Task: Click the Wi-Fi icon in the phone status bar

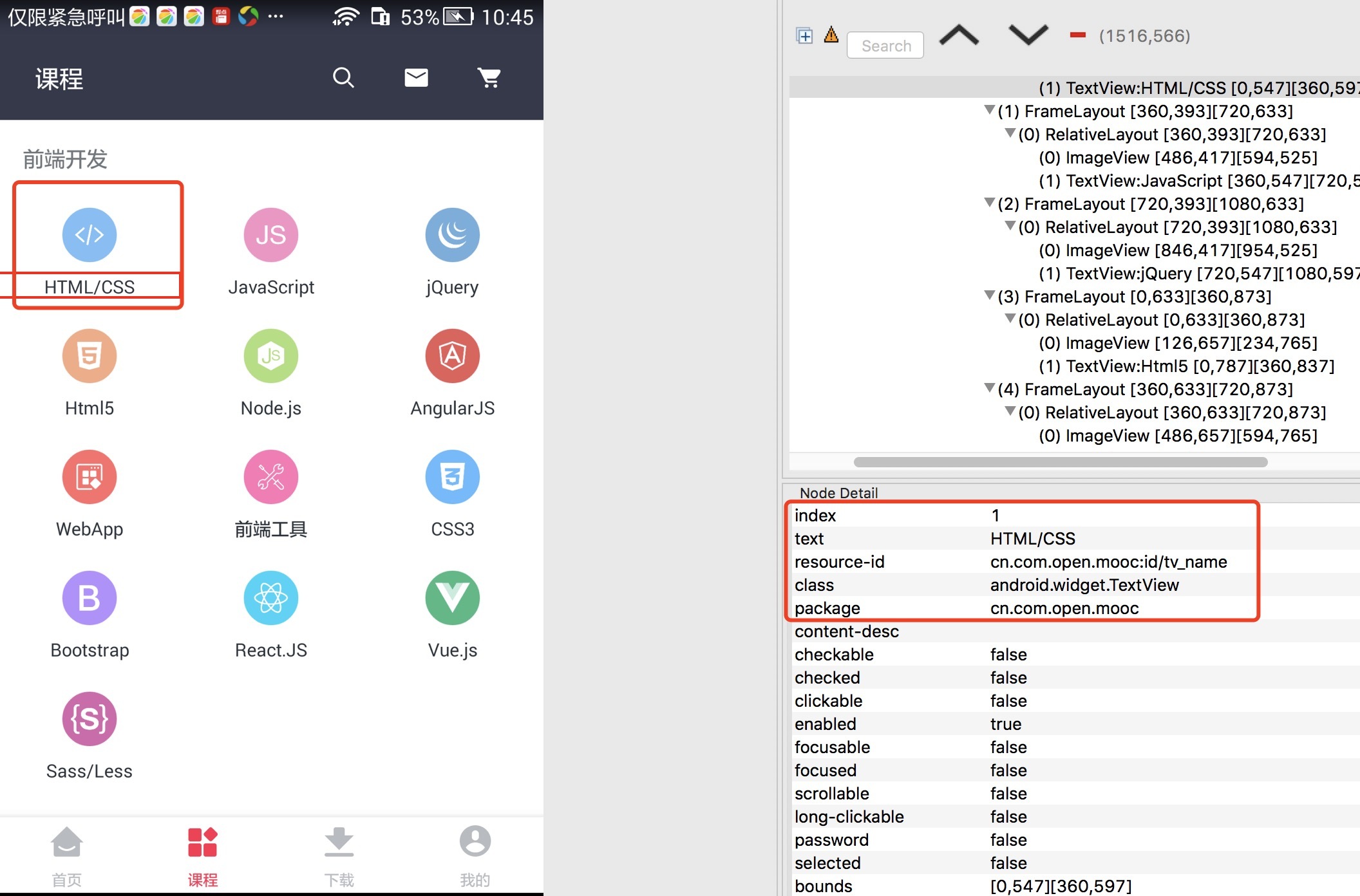Action: tap(346, 16)
